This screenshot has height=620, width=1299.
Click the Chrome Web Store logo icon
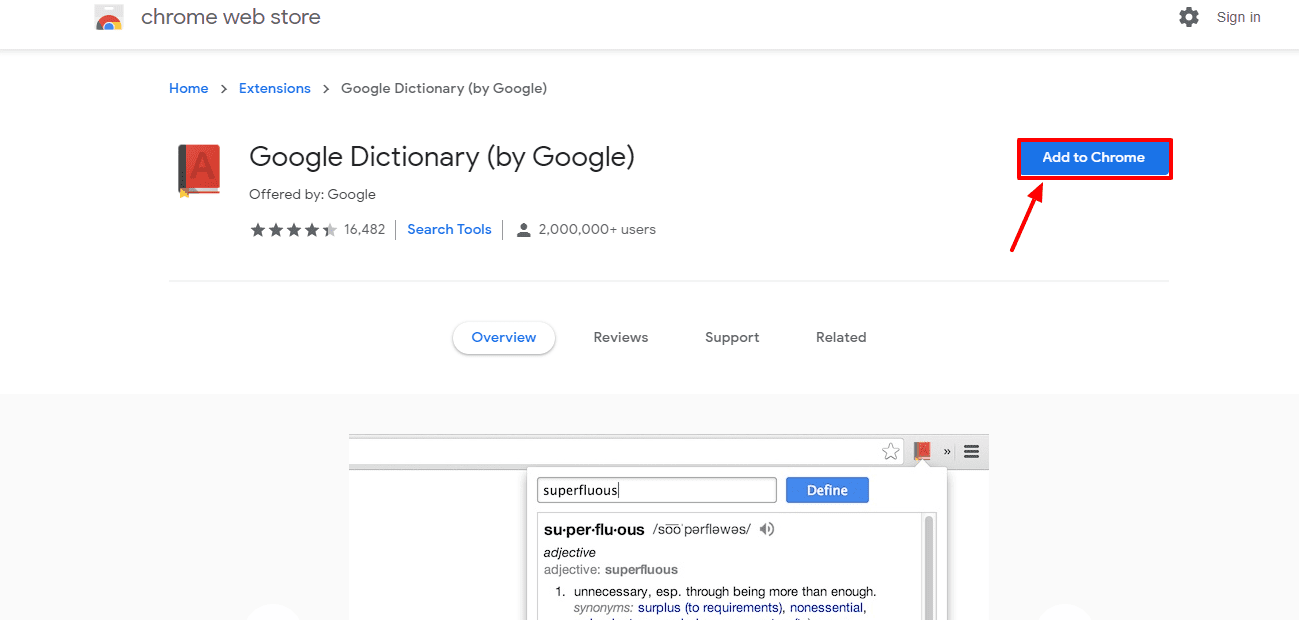pos(109,19)
